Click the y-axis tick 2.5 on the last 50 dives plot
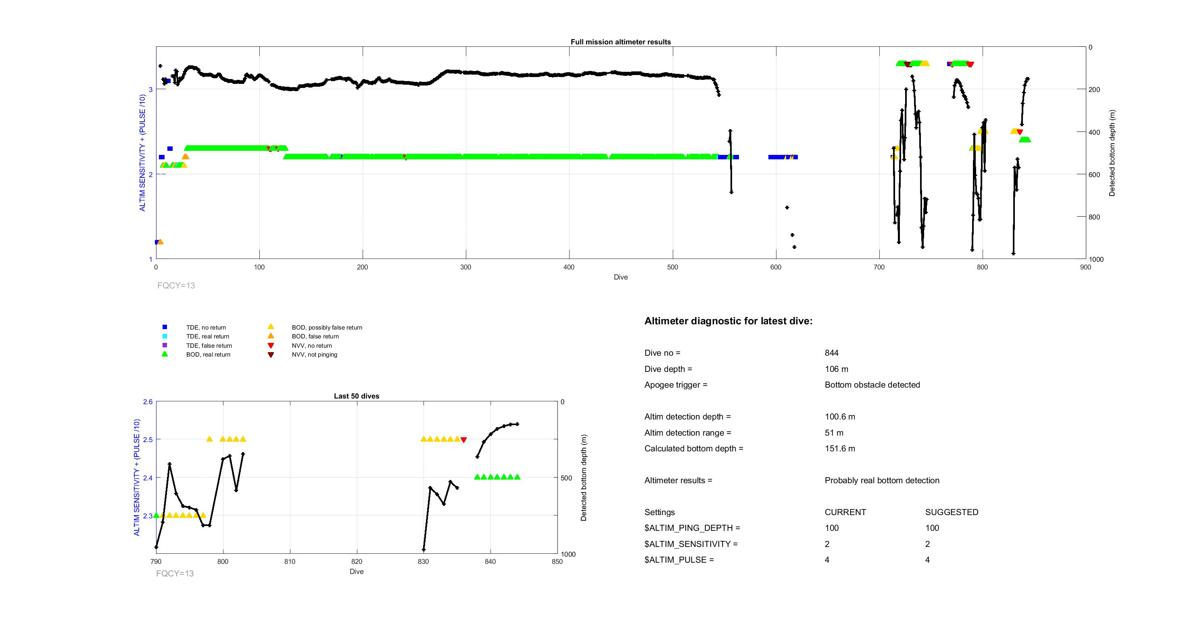 point(148,440)
